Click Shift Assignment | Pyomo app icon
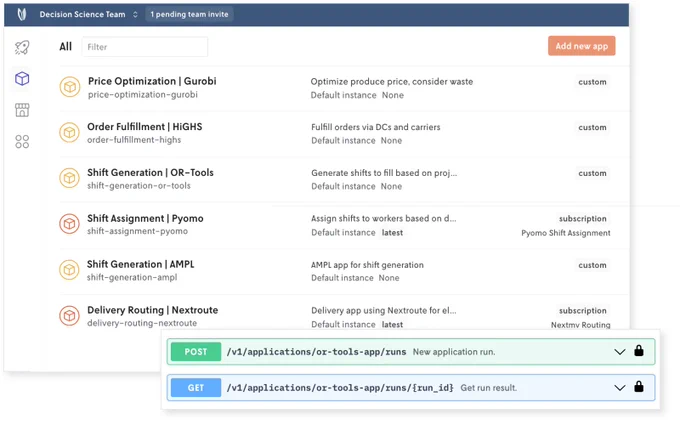This screenshot has height=425, width=680. [69, 224]
